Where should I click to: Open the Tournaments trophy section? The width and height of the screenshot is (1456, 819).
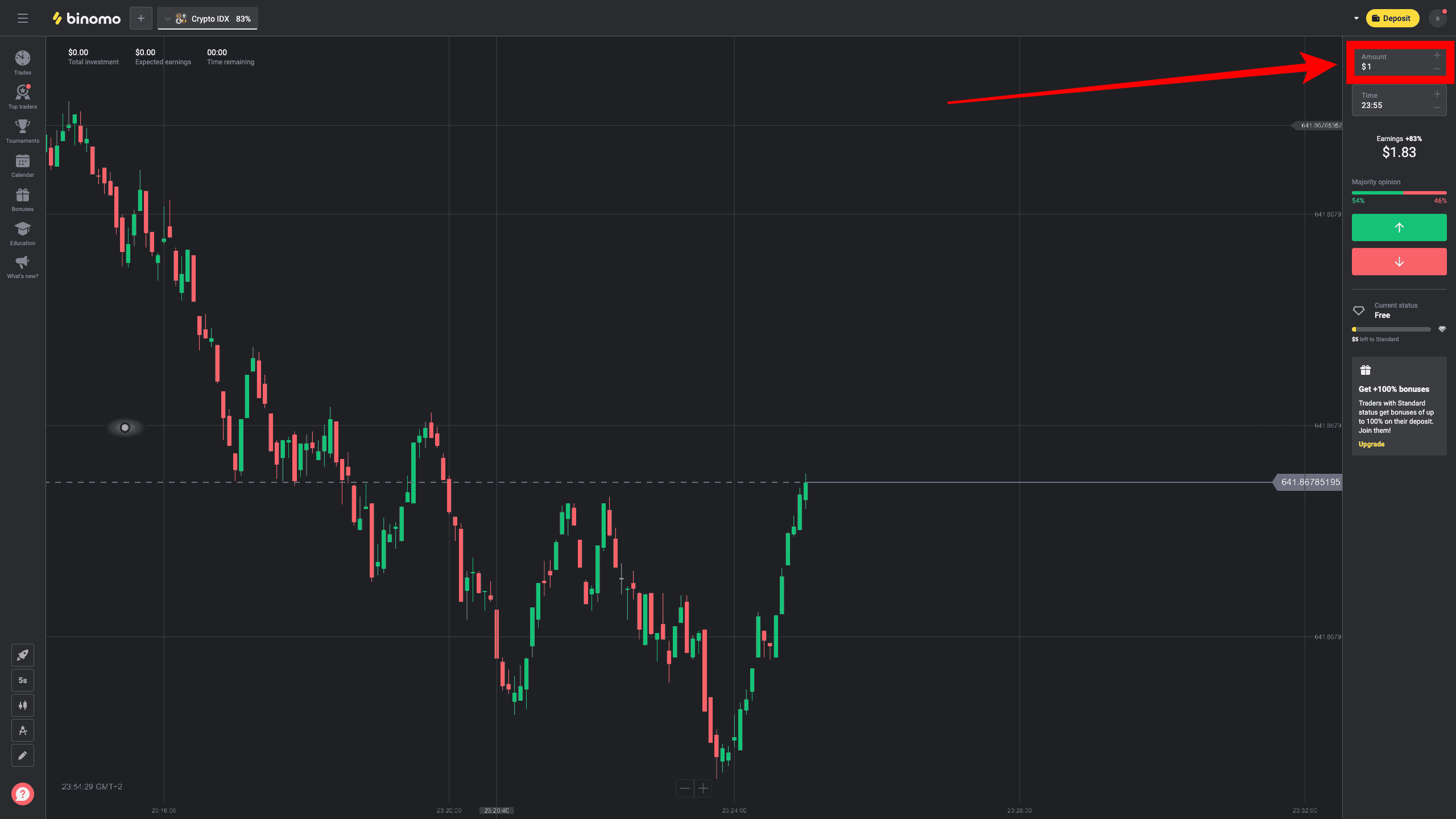click(x=22, y=130)
